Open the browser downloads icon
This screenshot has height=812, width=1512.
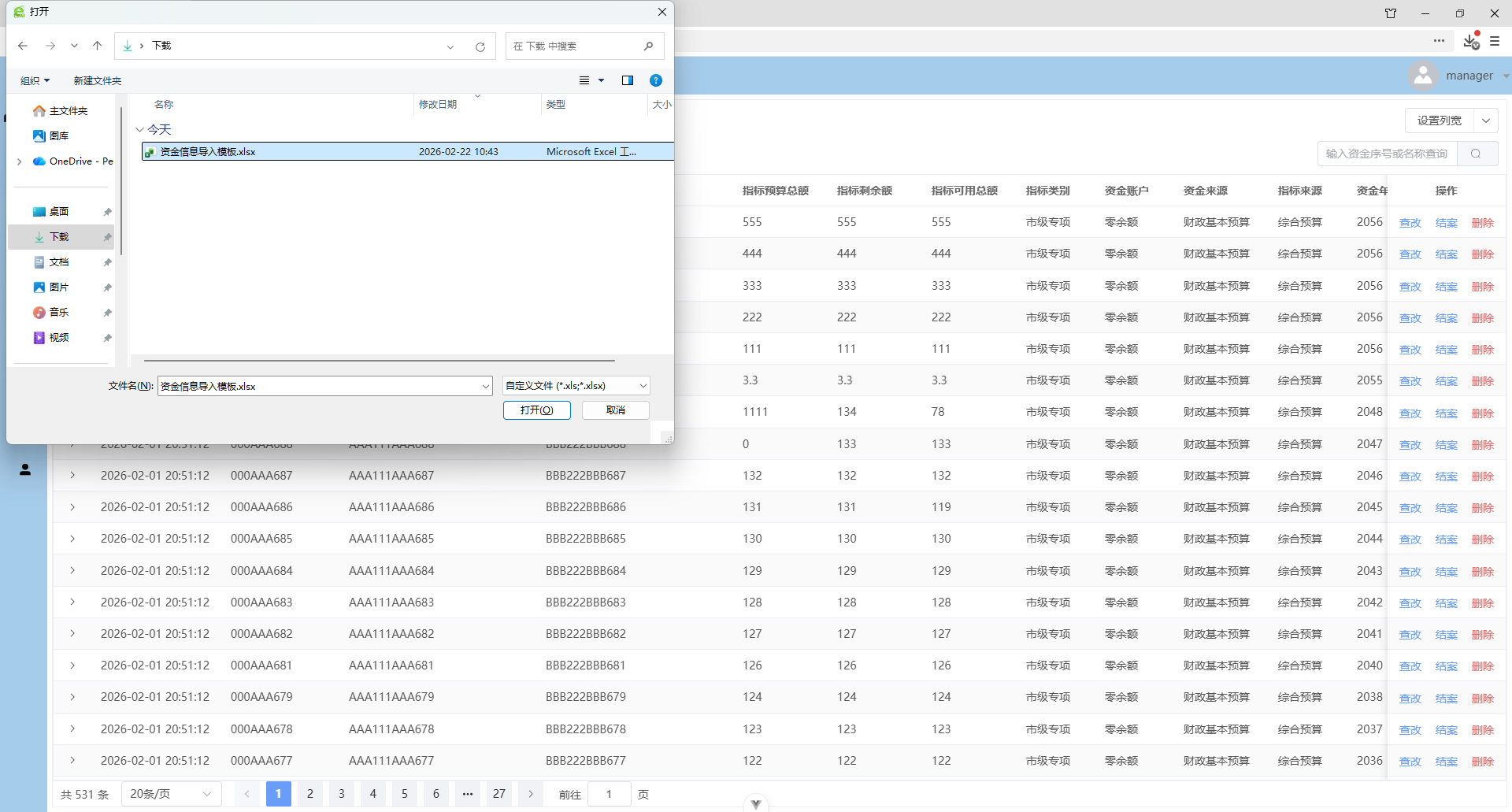1471,41
